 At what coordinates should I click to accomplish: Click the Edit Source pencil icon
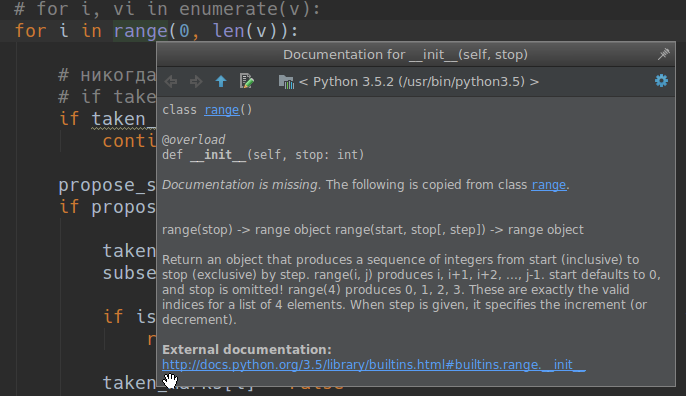247,81
